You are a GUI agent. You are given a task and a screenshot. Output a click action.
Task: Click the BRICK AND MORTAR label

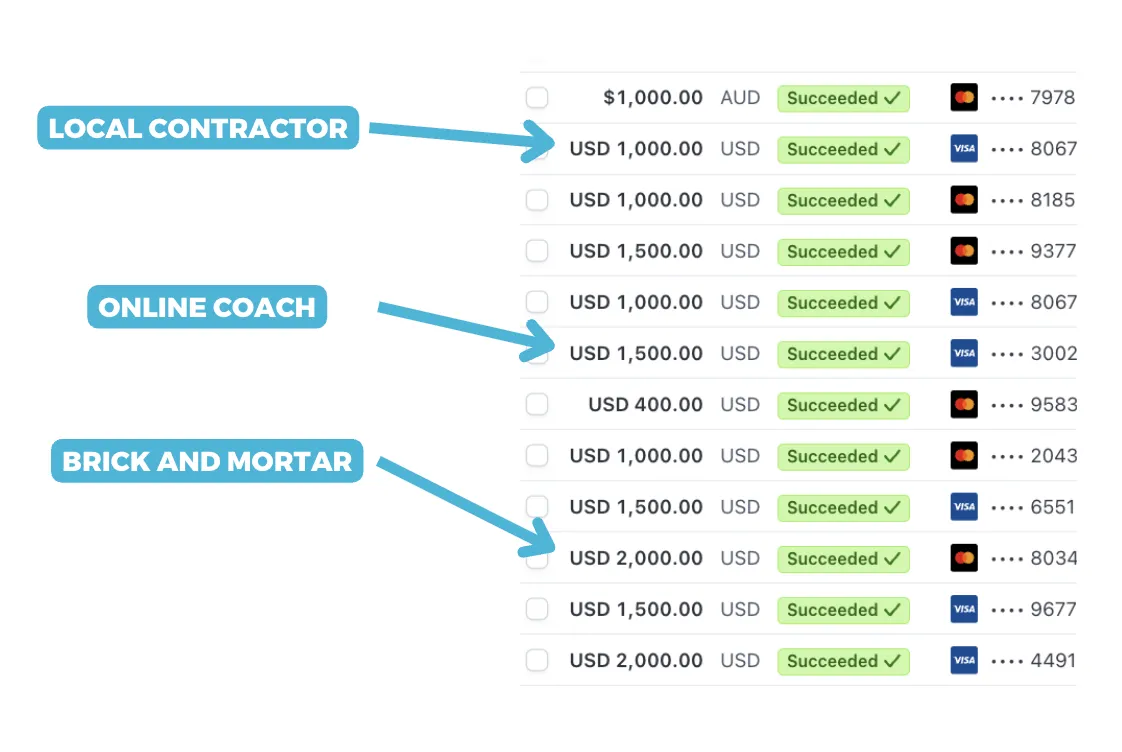pos(207,461)
